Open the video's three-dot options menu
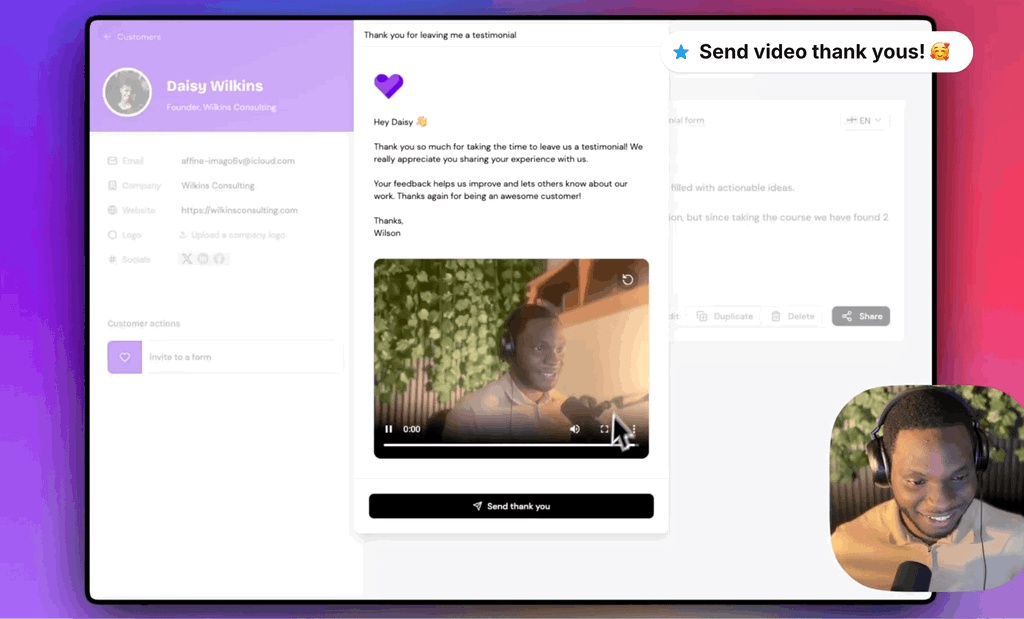The image size is (1024, 619). tap(633, 429)
